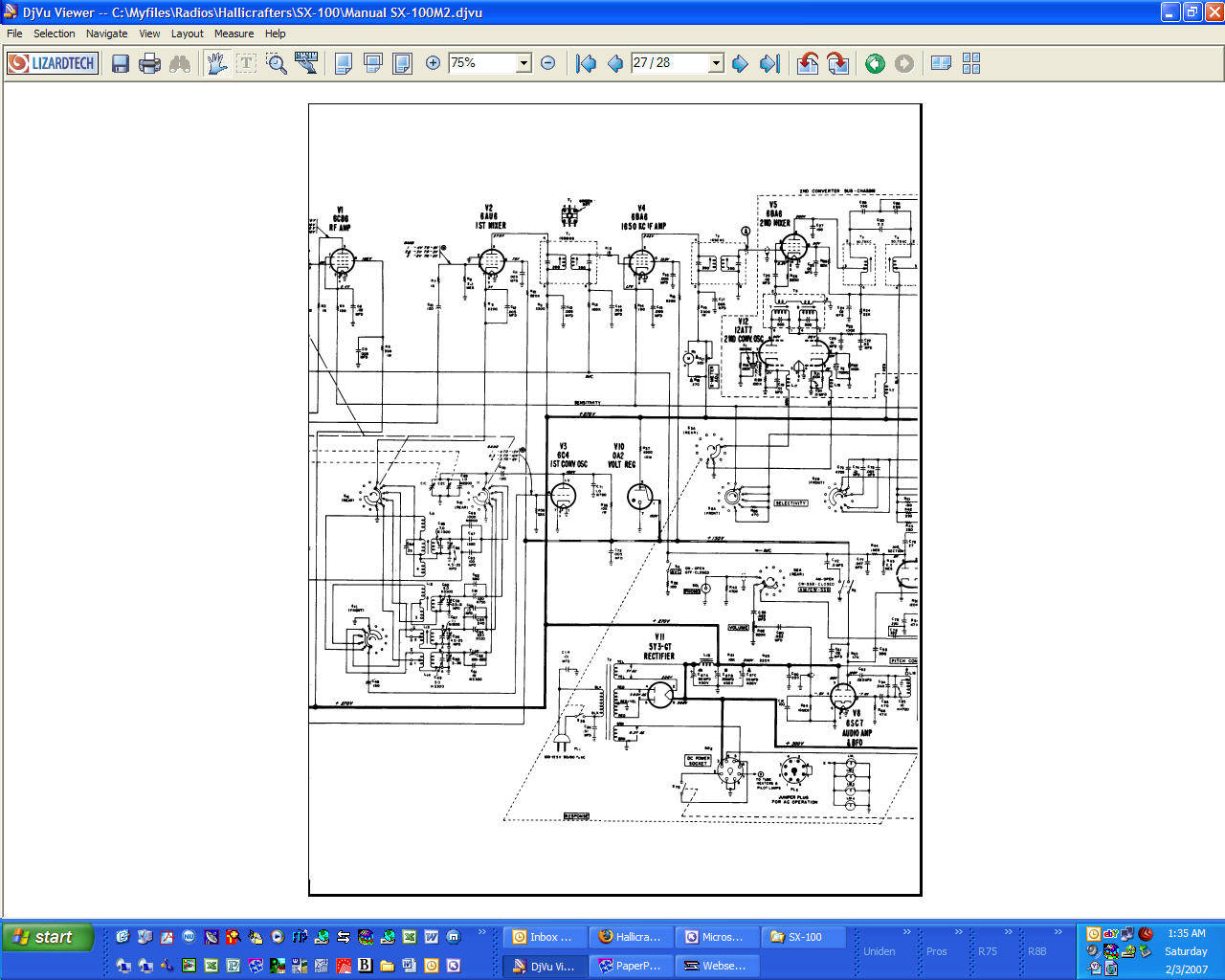Expand the R75 toolbar chevron
1225x980 pixels.
pos(1009,931)
